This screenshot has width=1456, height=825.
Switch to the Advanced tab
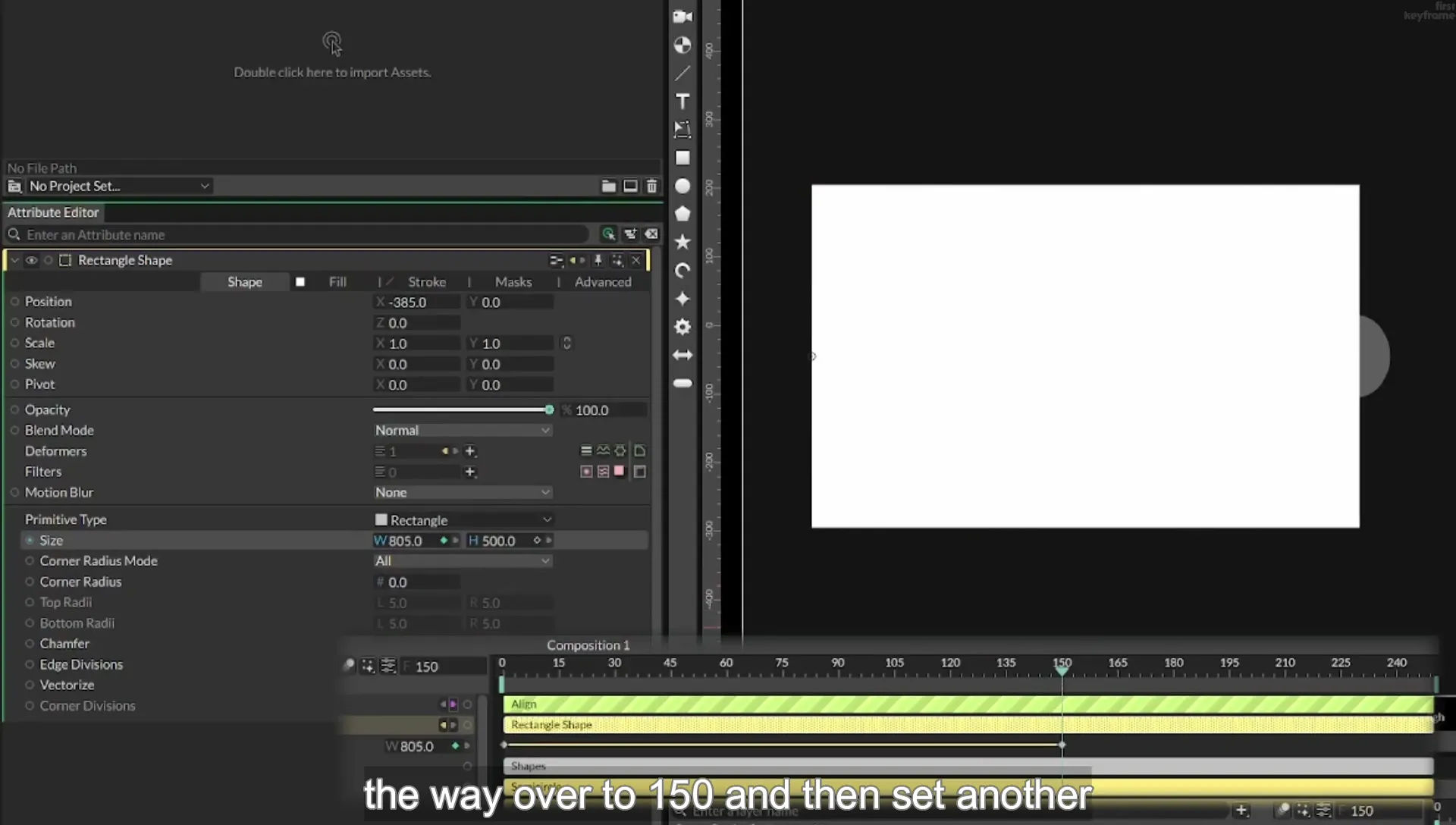(603, 282)
